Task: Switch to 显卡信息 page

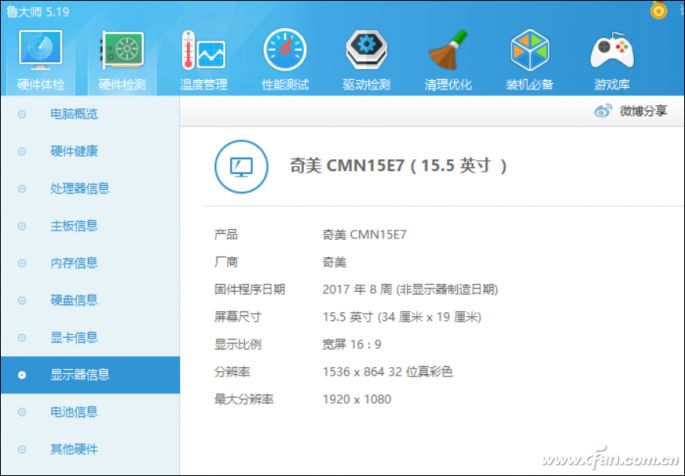Action: [x=90, y=337]
